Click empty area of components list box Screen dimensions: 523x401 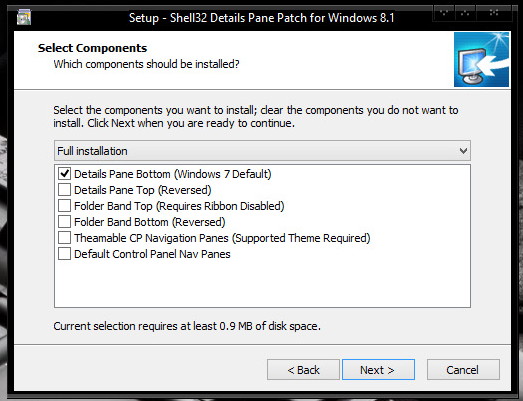tap(262, 284)
